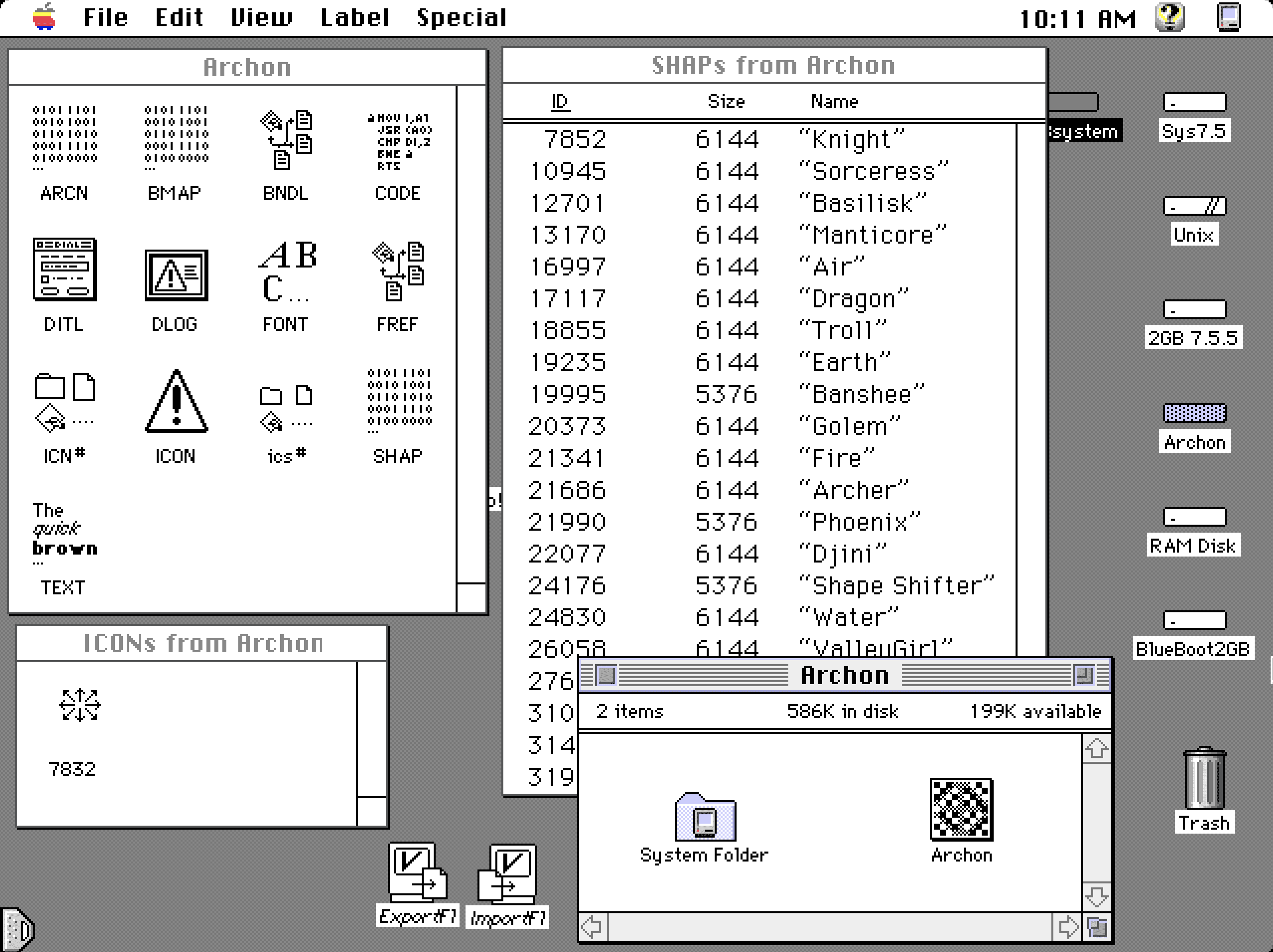Open the Application menu icon
Viewport: 1273px width, 952px height.
click(1228, 17)
